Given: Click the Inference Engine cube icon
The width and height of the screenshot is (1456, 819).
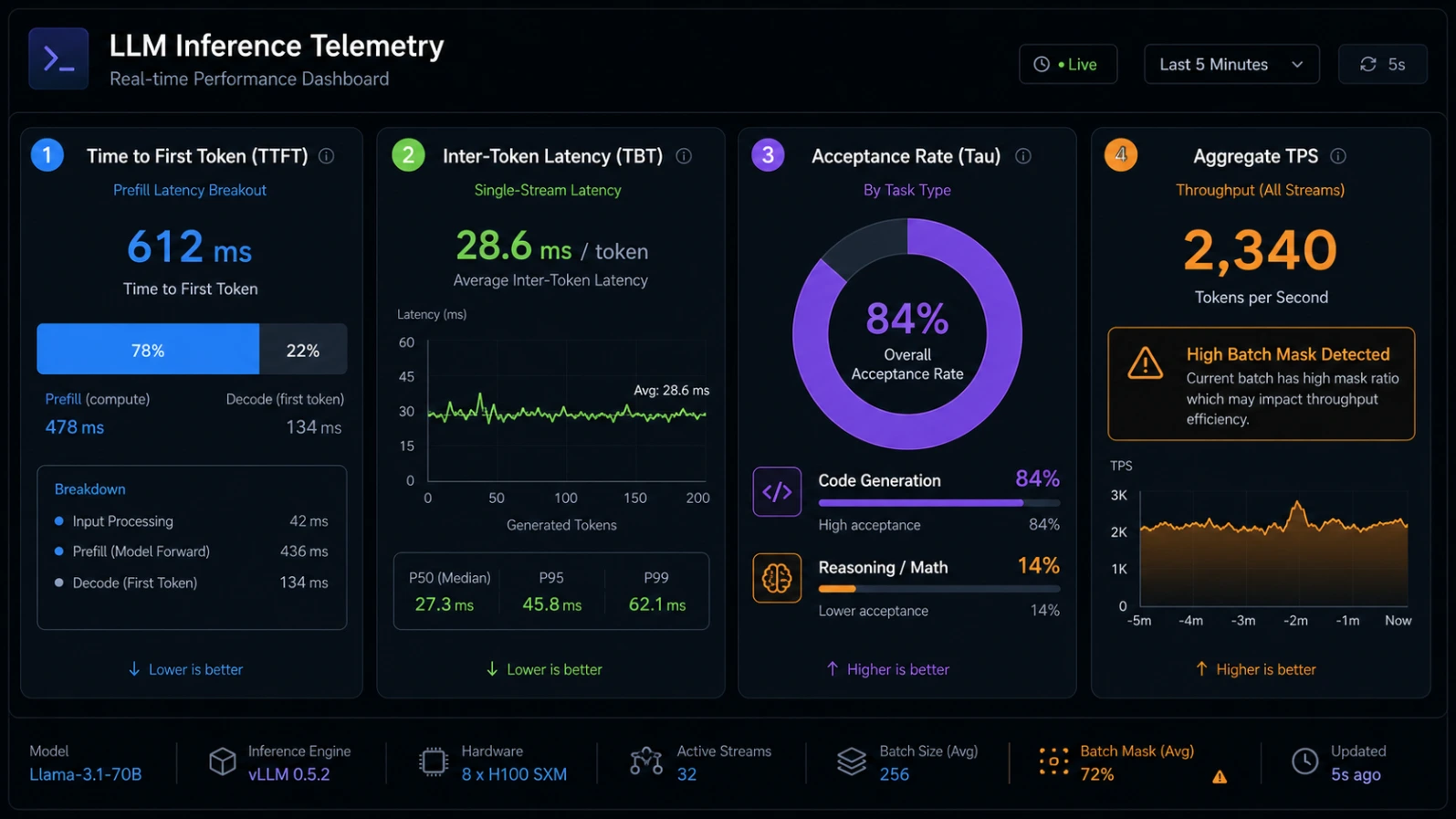Looking at the screenshot, I should (x=222, y=761).
